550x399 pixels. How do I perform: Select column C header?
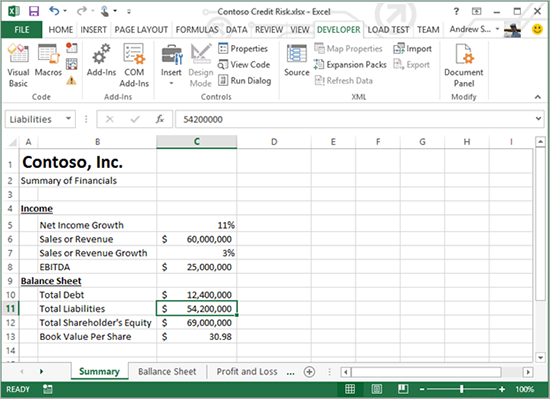tap(197, 142)
